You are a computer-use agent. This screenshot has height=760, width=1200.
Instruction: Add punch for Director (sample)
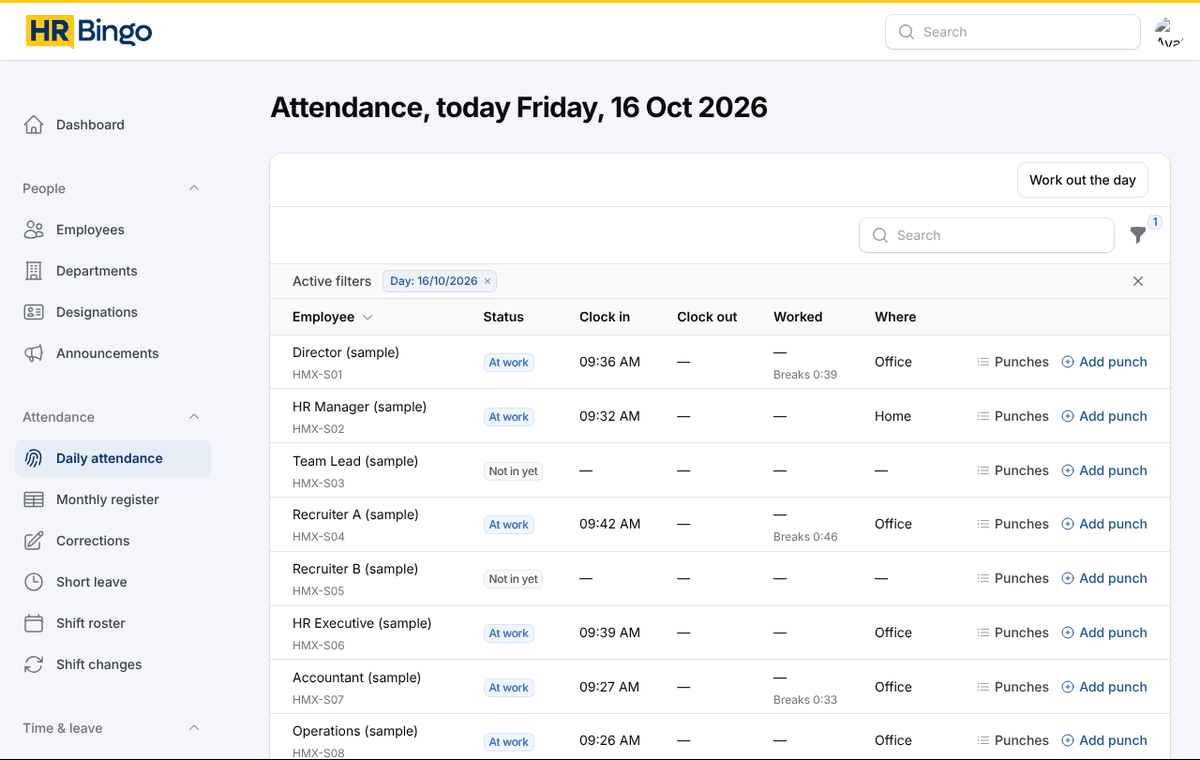pyautogui.click(x=1104, y=362)
